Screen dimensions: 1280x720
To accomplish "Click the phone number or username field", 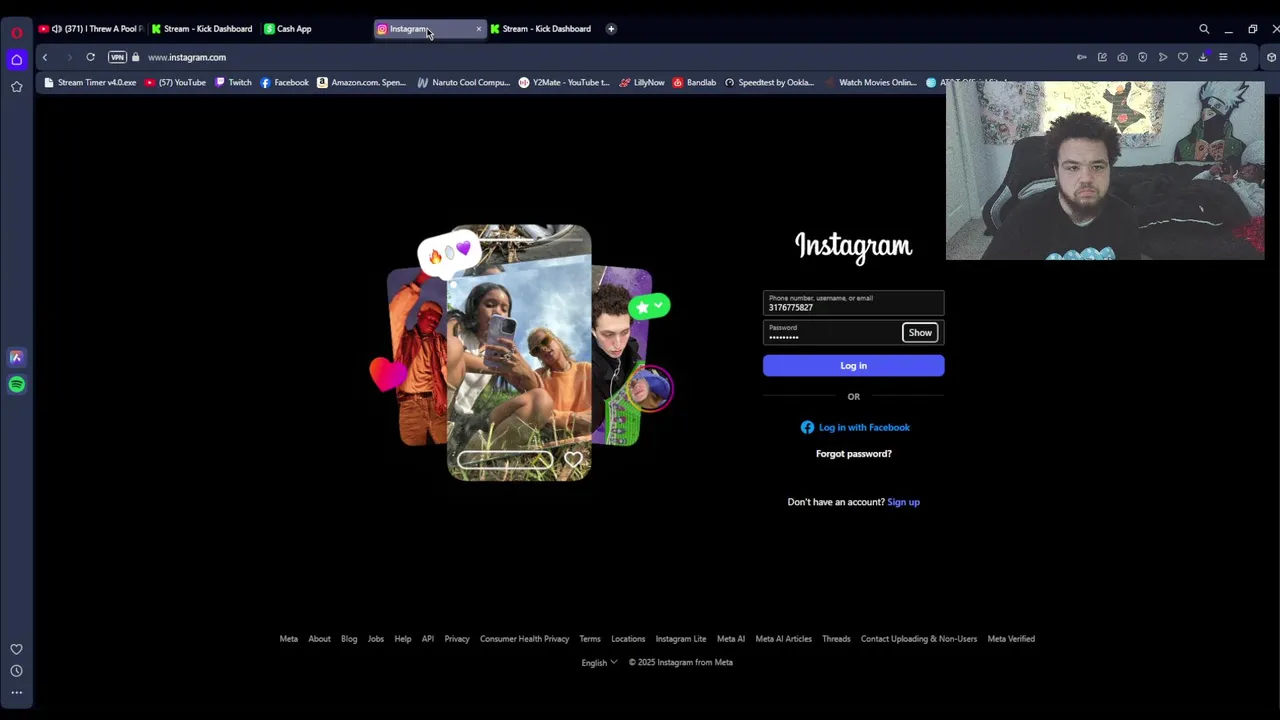I will pos(853,303).
